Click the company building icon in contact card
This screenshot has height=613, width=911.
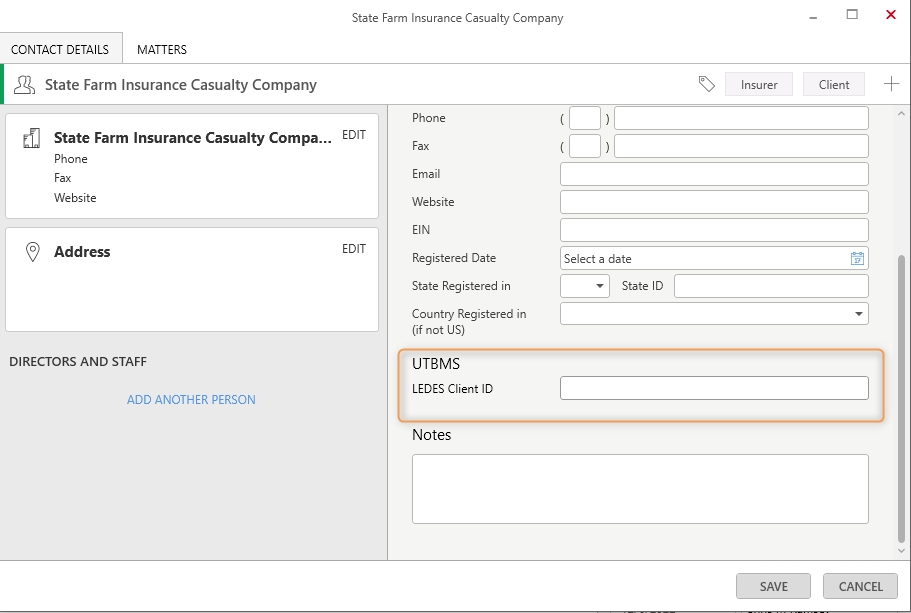[31, 138]
